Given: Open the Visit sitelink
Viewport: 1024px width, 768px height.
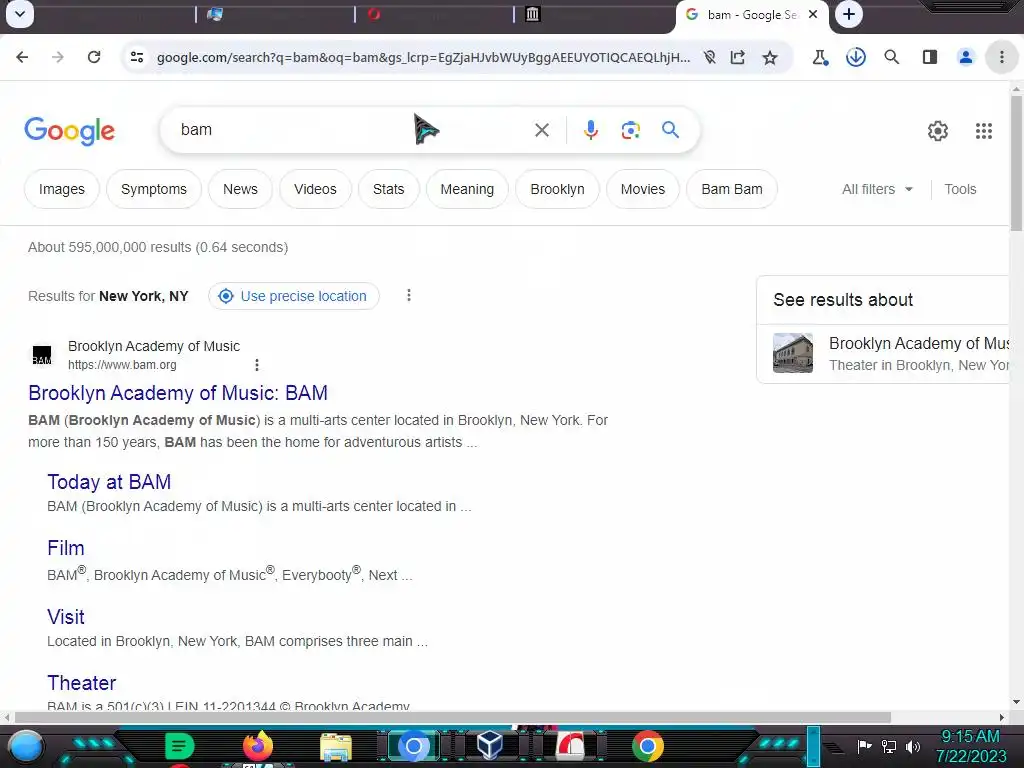Looking at the screenshot, I should coord(65,616).
